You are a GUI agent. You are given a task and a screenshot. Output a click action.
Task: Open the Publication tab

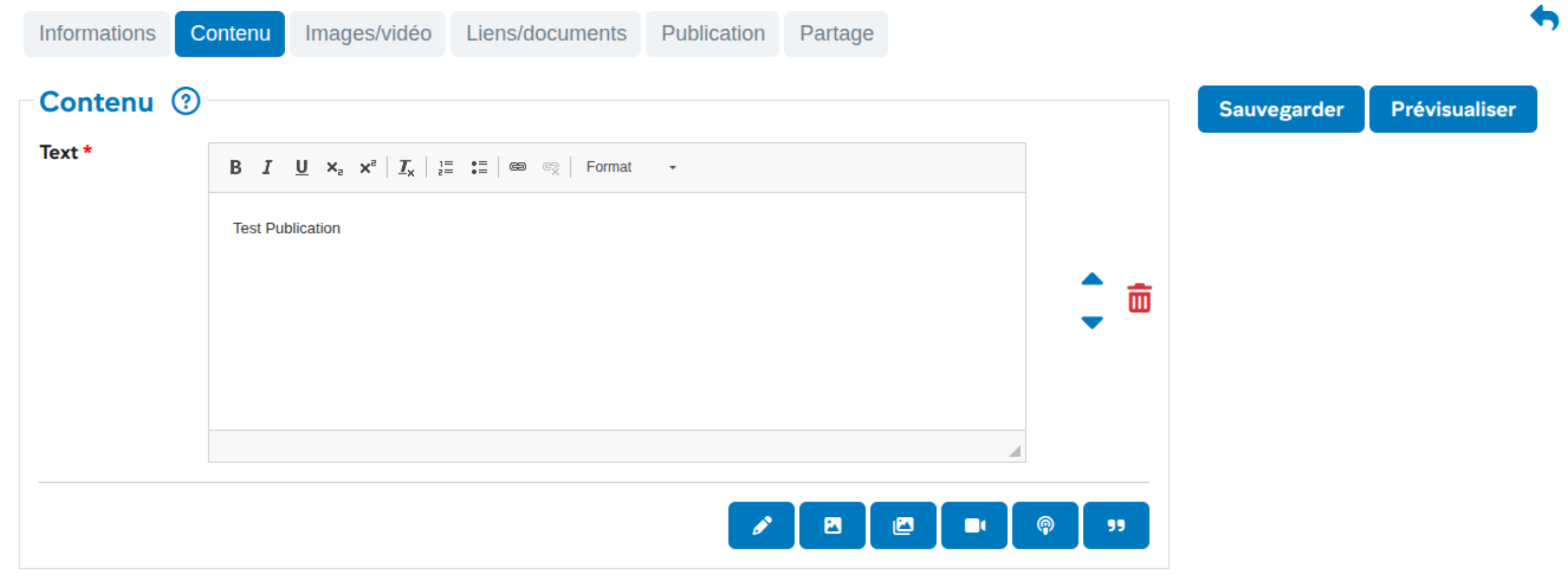712,33
